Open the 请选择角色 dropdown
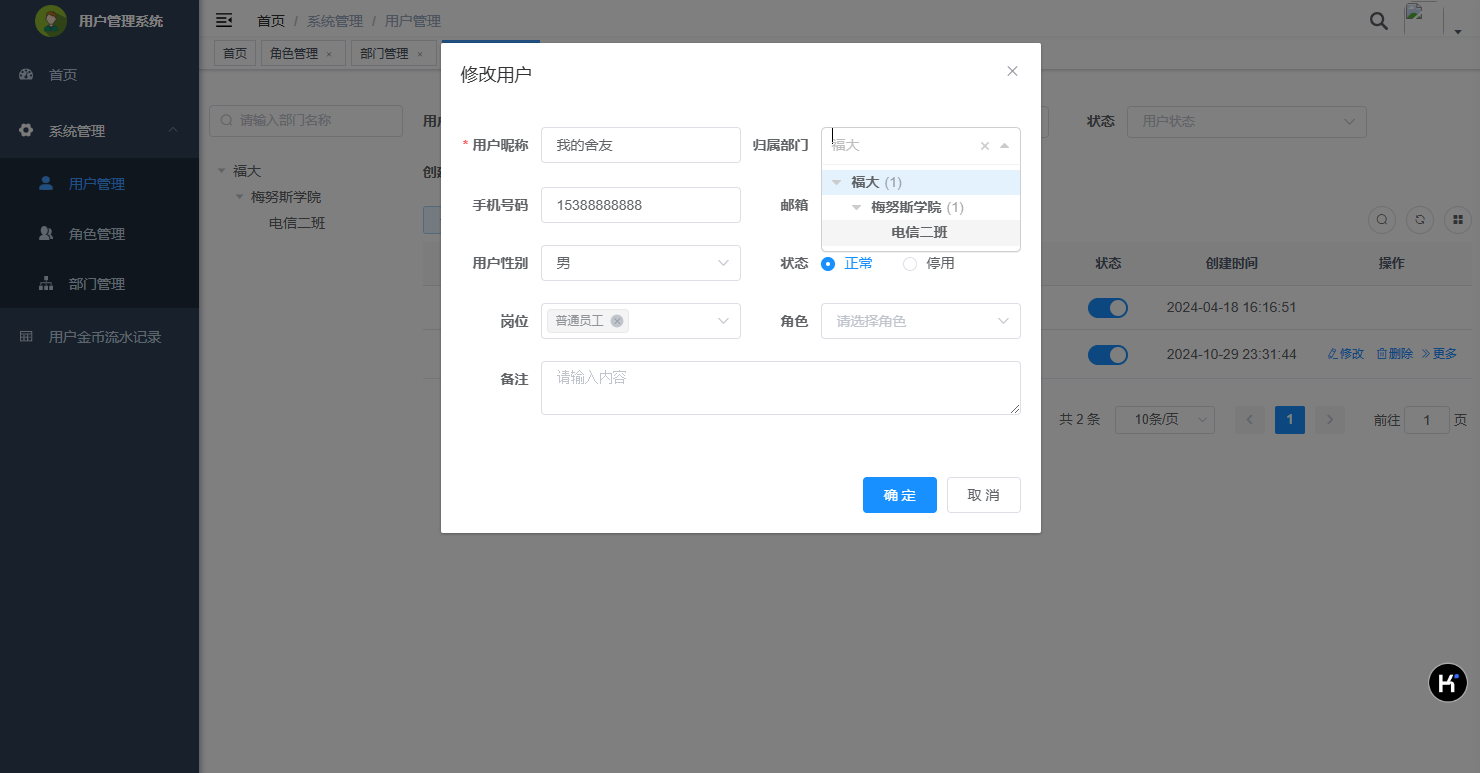The width and height of the screenshot is (1480, 773). (921, 321)
